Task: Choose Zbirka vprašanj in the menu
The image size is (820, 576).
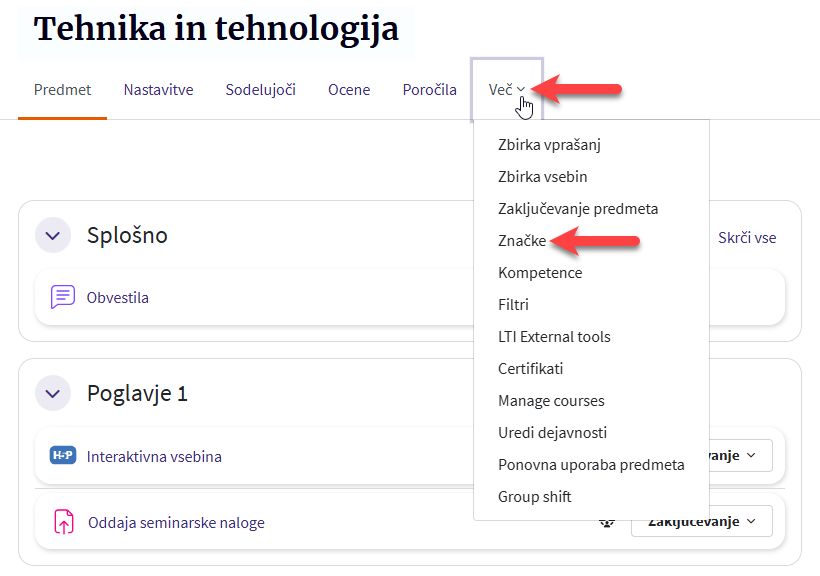Action: (x=549, y=144)
